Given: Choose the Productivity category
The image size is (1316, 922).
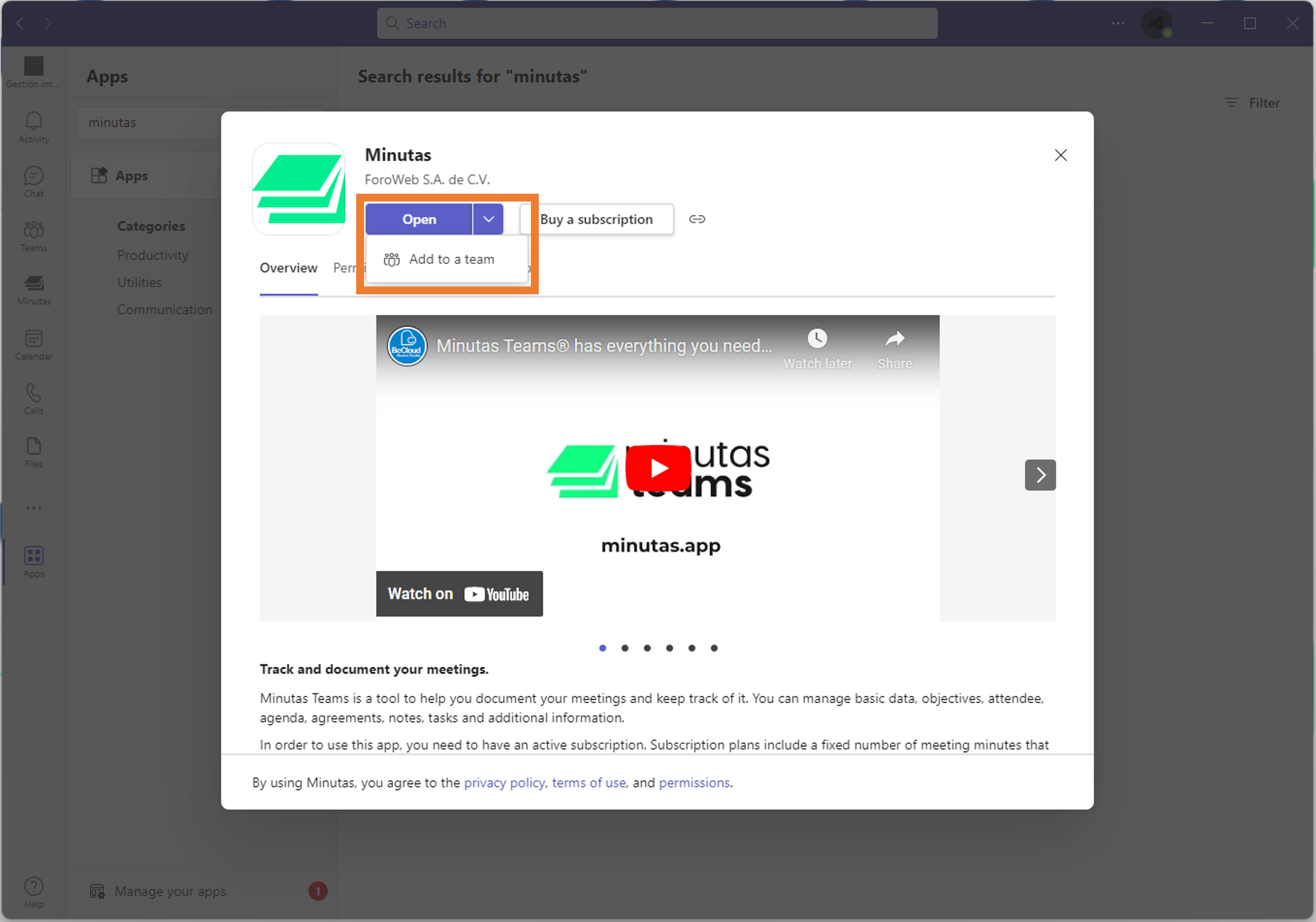Looking at the screenshot, I should (152, 255).
